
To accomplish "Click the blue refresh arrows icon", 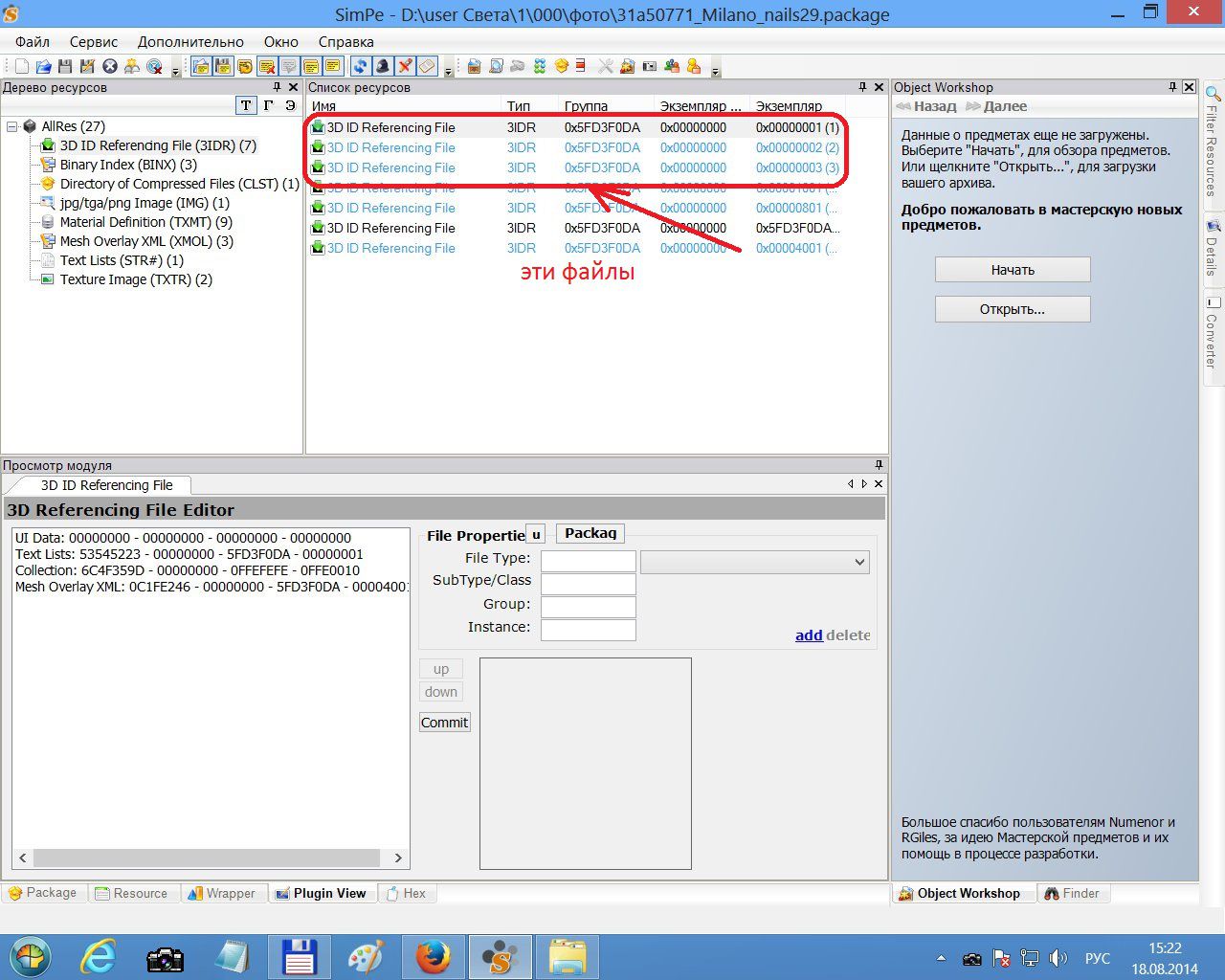I will pos(360,66).
